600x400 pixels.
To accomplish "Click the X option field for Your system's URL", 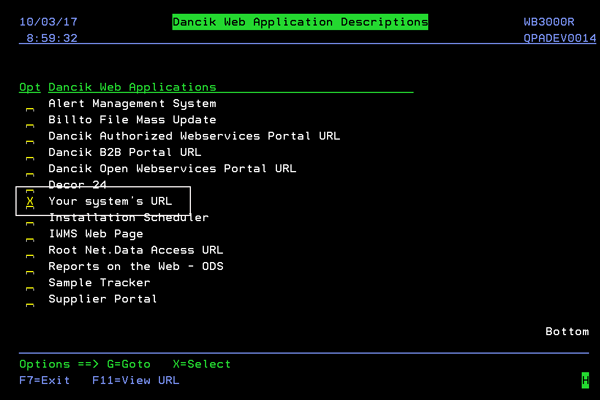I will tap(30, 201).
